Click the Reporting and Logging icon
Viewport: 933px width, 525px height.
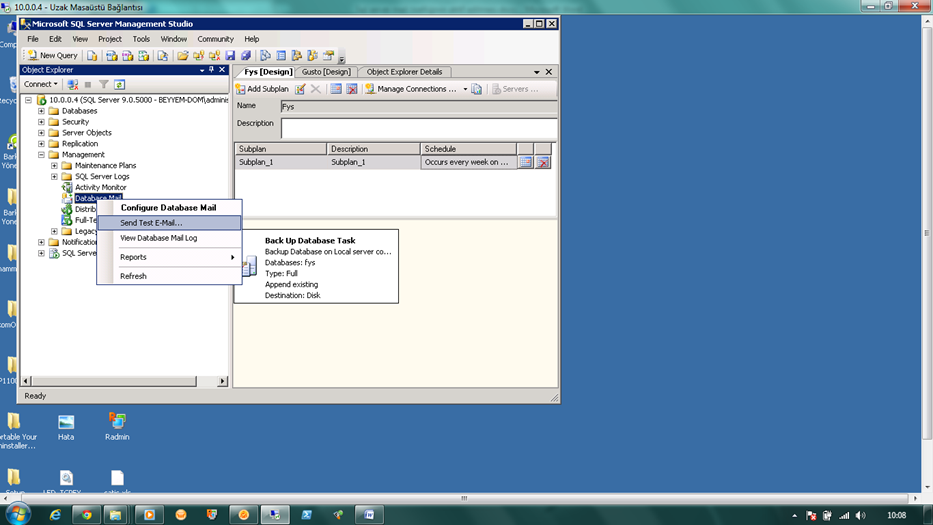(x=477, y=89)
